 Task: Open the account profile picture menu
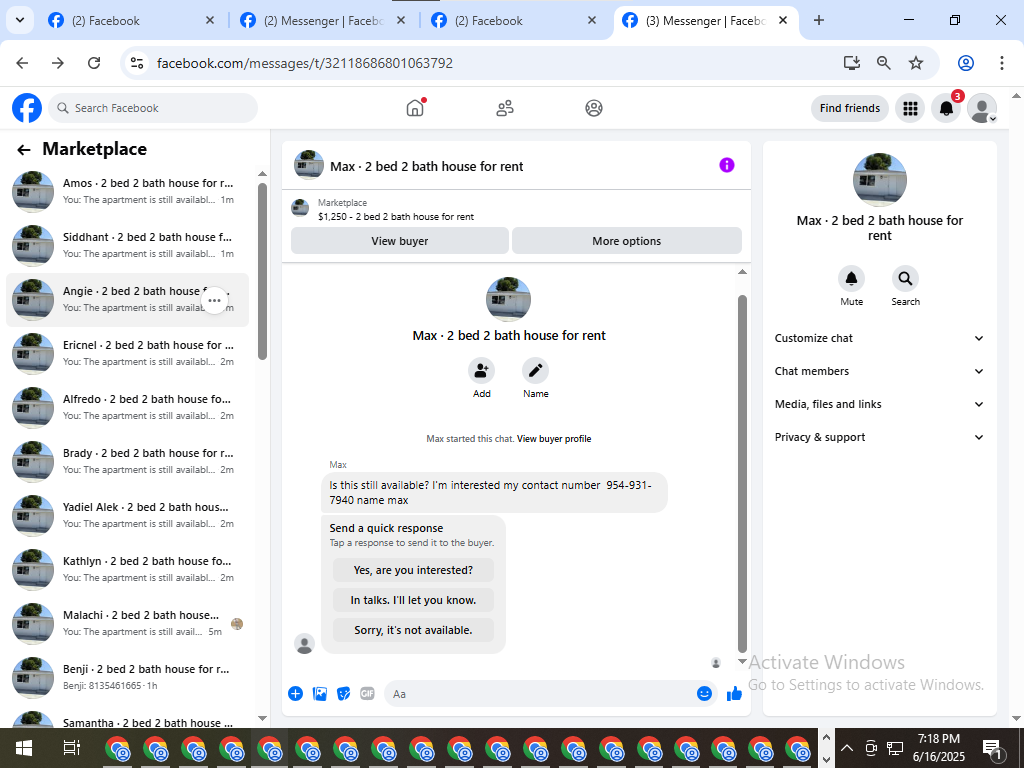[982, 108]
